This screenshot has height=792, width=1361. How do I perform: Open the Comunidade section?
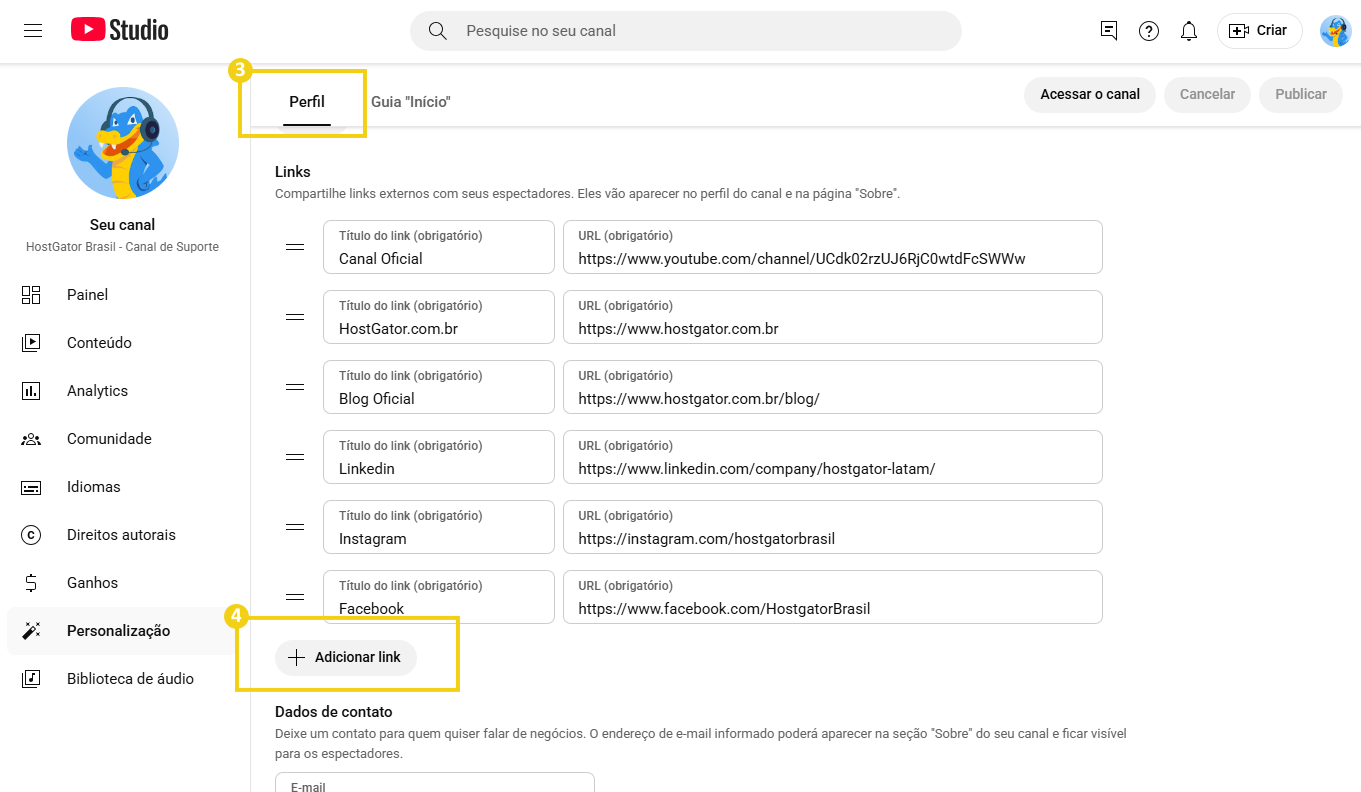pos(108,438)
